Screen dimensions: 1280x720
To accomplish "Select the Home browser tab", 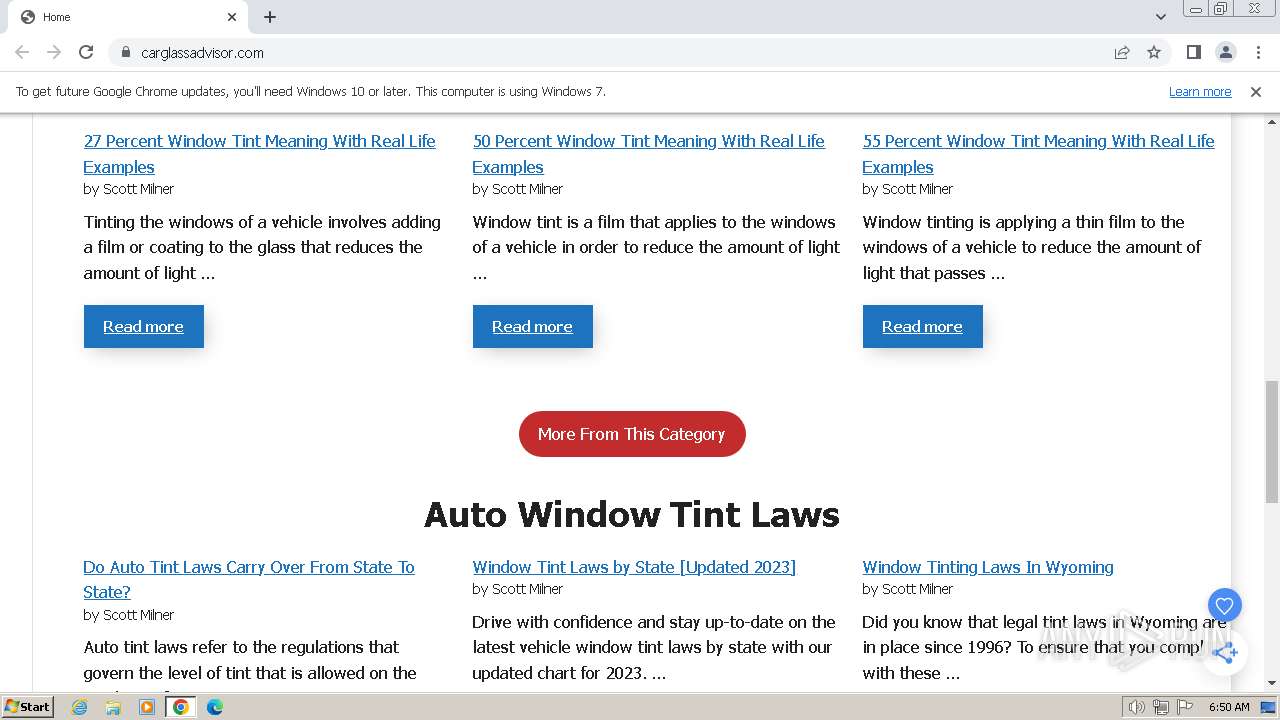I will point(130,17).
